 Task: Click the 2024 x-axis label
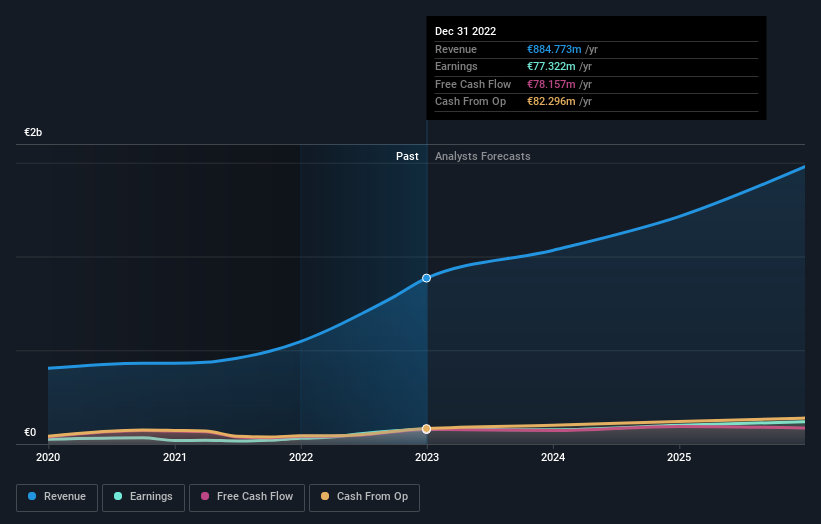click(553, 458)
